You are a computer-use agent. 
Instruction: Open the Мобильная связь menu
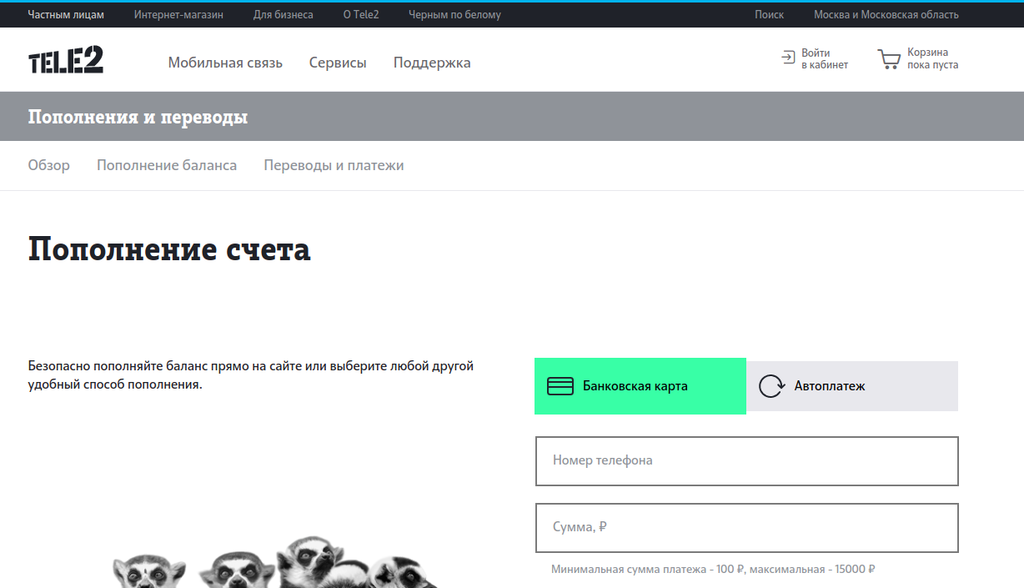coord(225,63)
